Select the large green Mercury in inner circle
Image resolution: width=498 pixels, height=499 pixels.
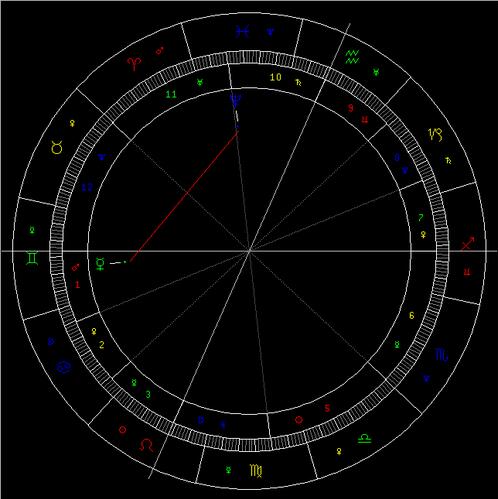(x=100, y=264)
